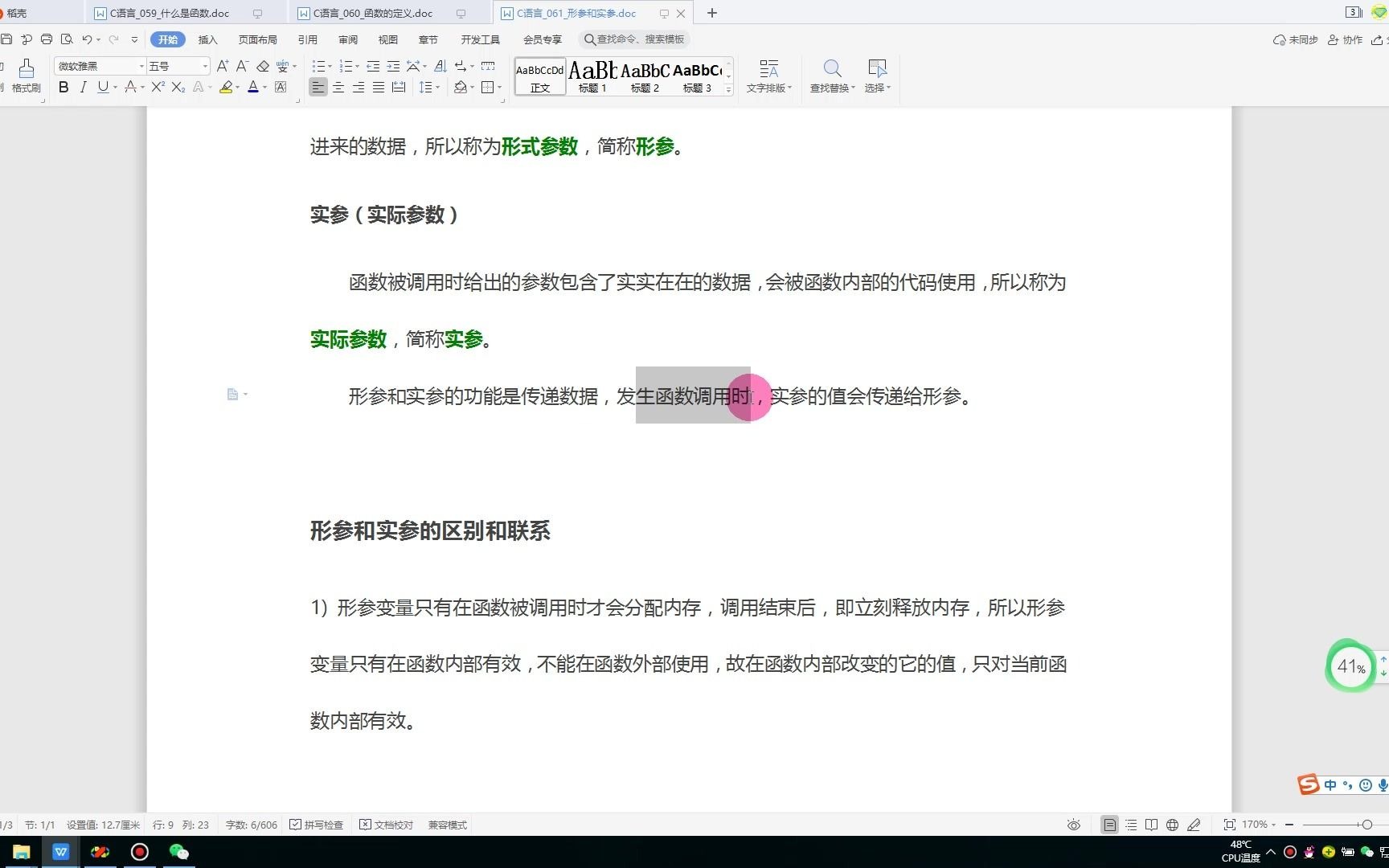Expand the quick access toolbar customize arrow
Image resolution: width=1389 pixels, height=868 pixels.
point(134,39)
